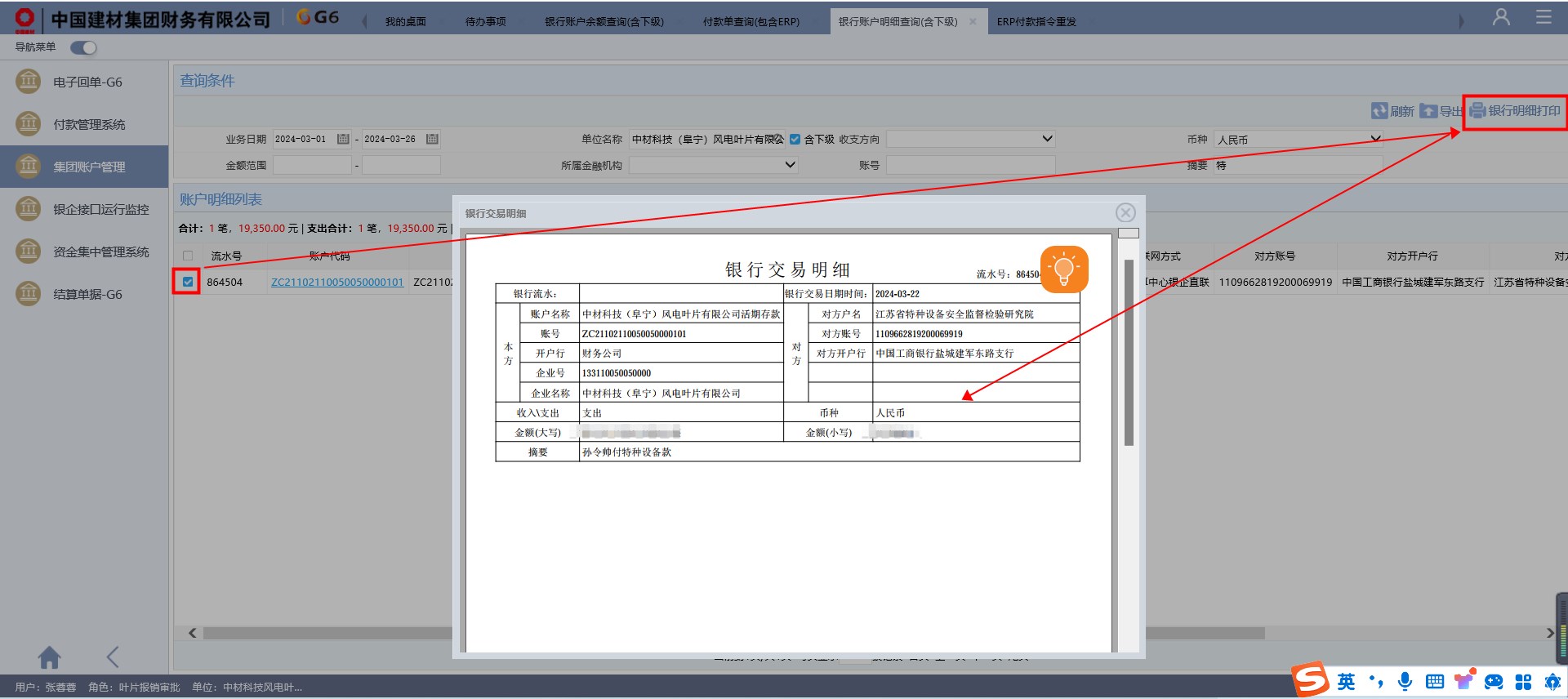Open 付款管理系统 sidebar icon
Screen dimensions: 1568x699
point(29,124)
